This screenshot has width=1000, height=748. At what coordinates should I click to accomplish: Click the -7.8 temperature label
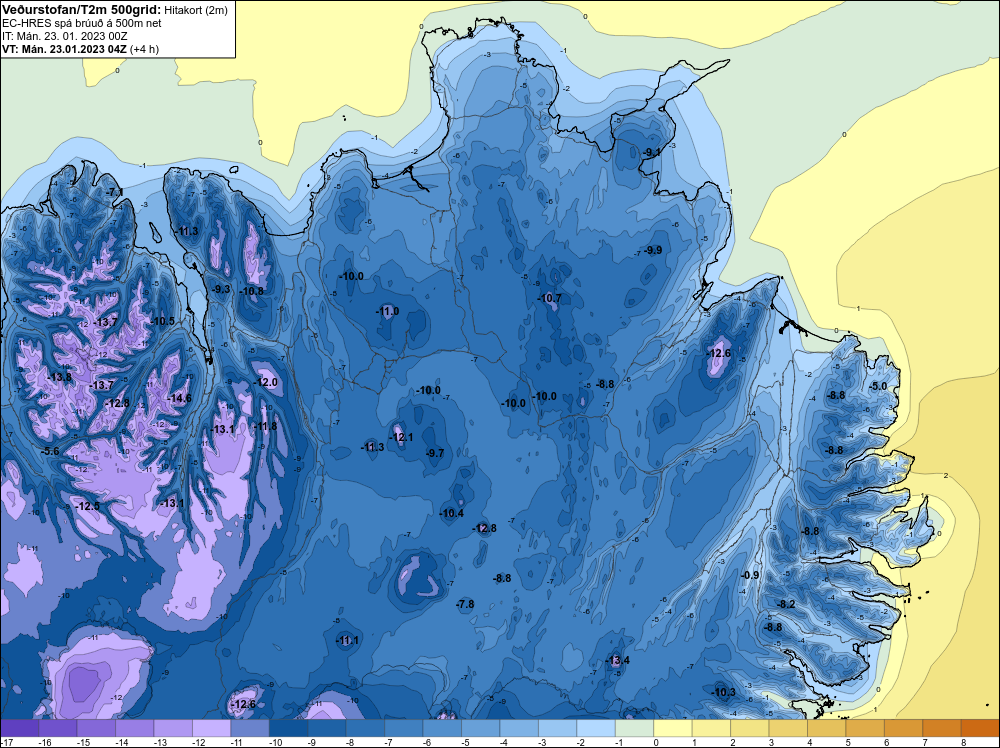tap(466, 605)
